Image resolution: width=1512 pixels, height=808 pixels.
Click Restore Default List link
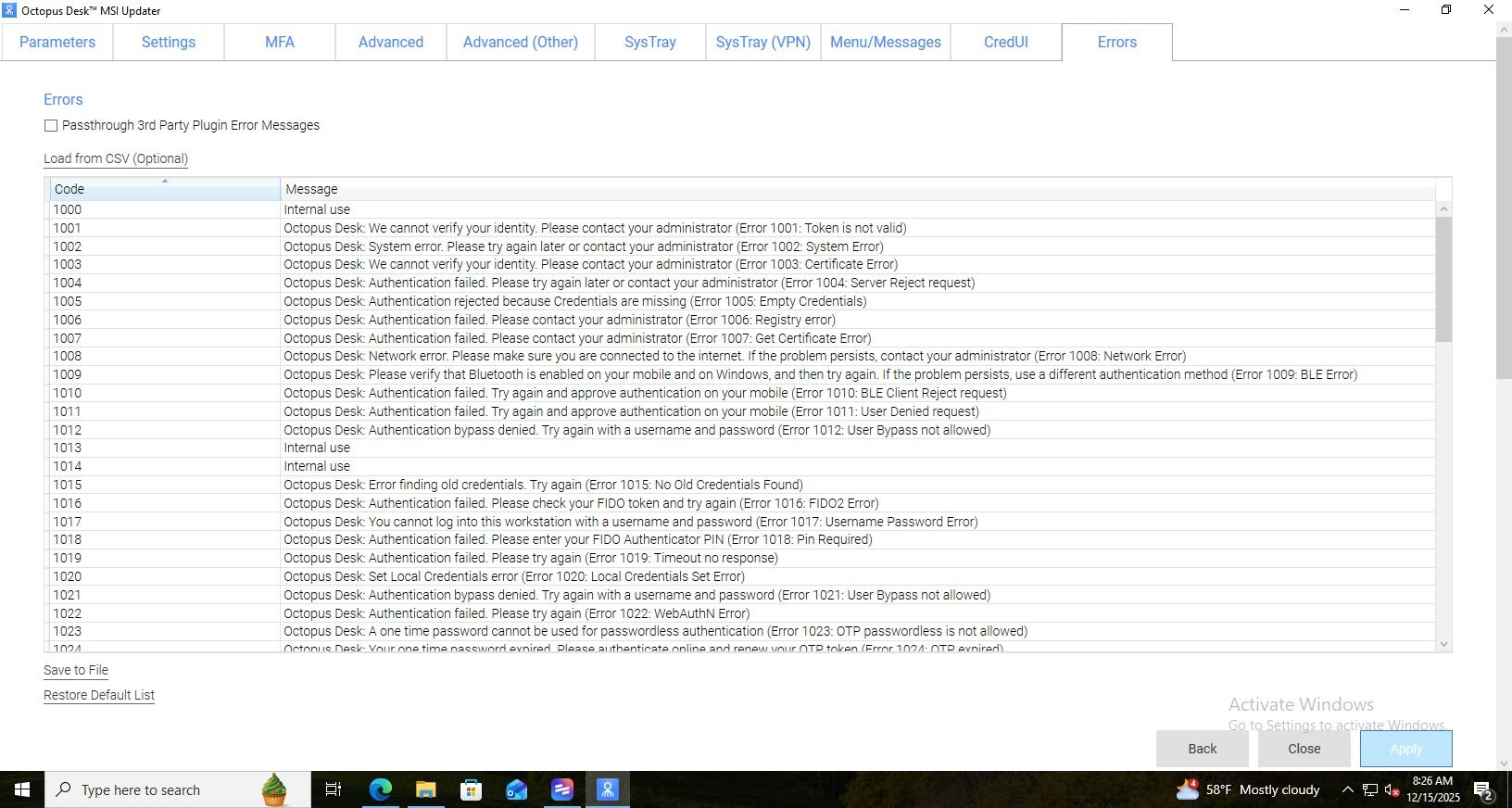[x=99, y=695]
